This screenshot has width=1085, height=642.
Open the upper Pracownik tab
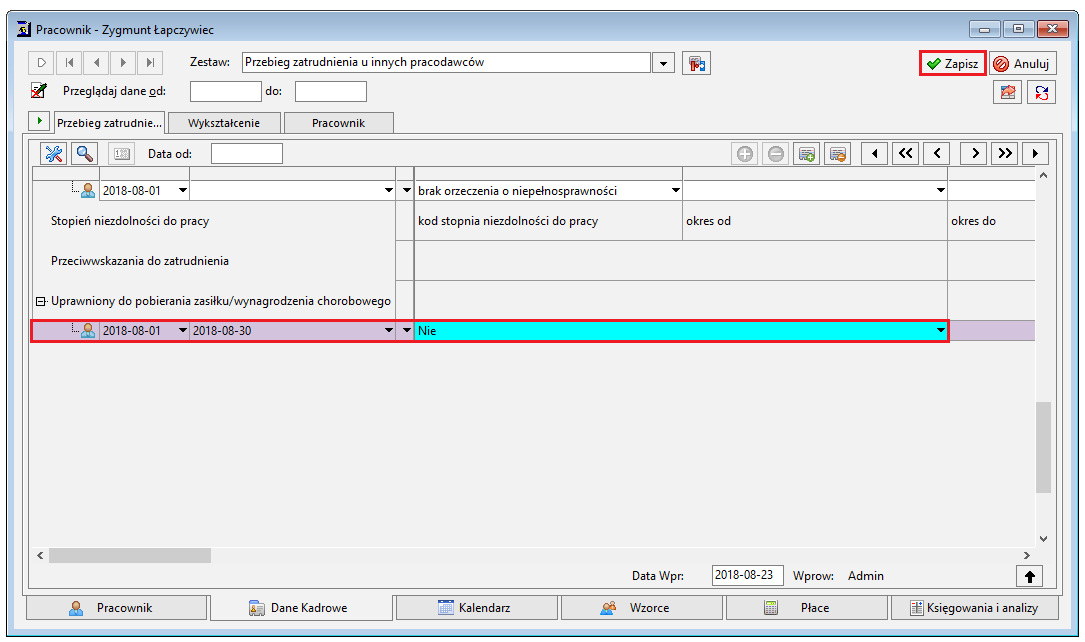338,123
